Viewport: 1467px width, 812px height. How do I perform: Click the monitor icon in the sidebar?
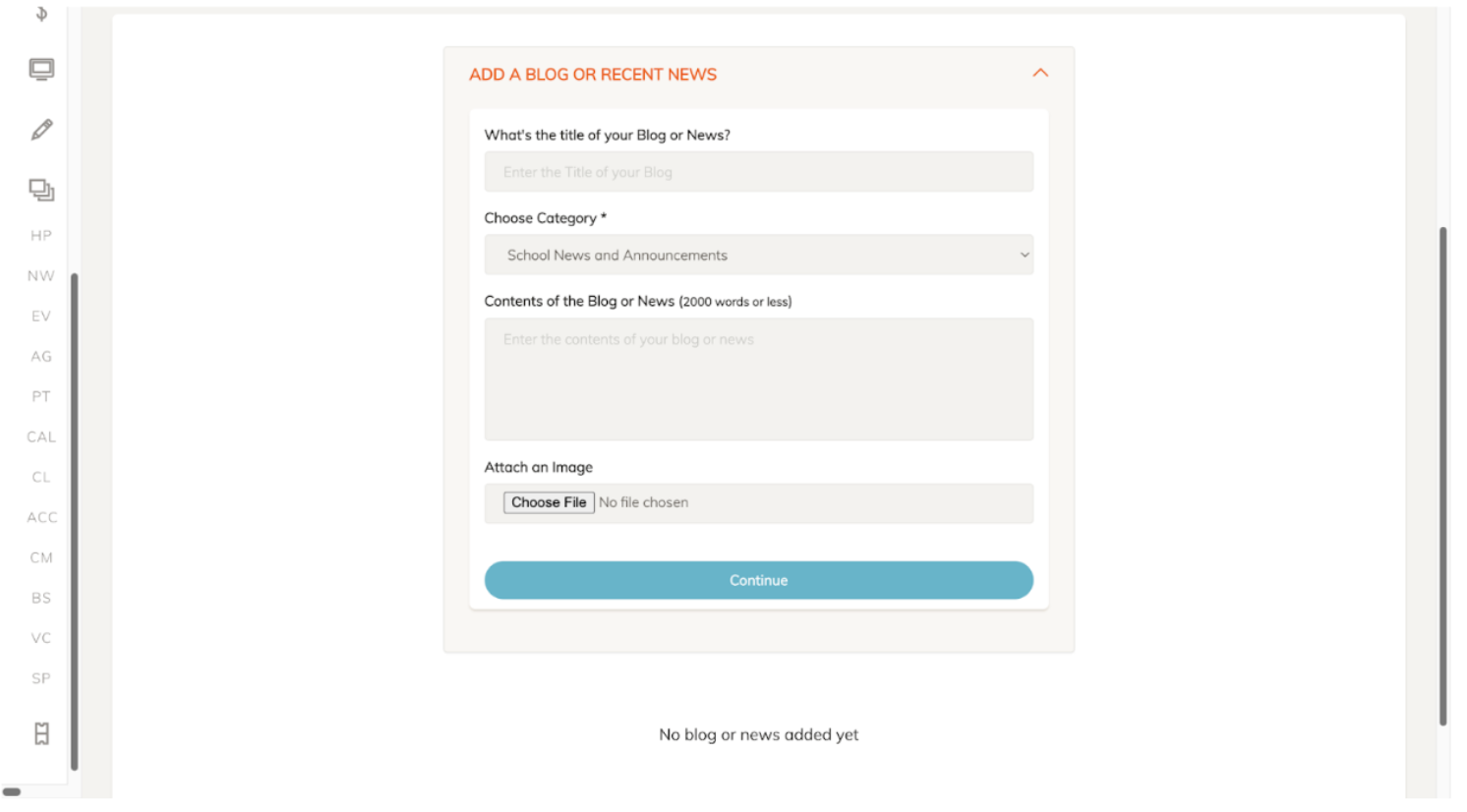tap(41, 70)
